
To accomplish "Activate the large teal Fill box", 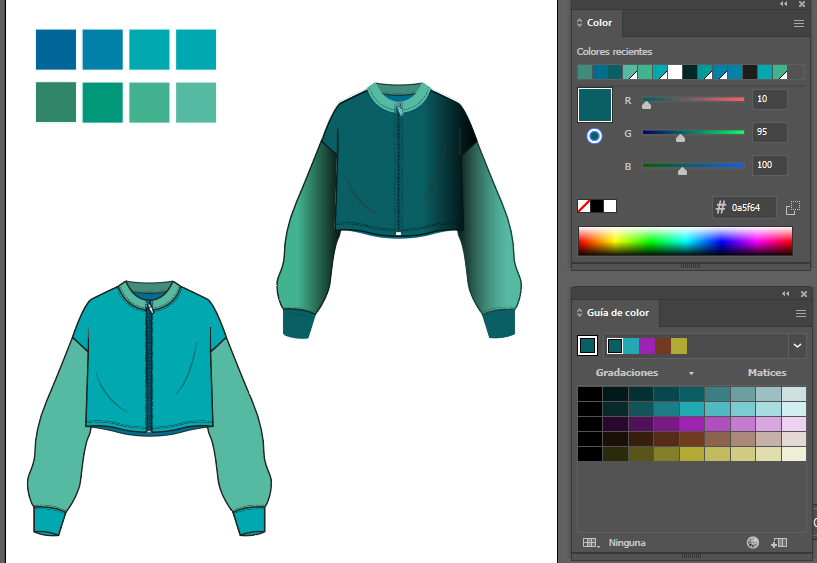I will (x=595, y=105).
